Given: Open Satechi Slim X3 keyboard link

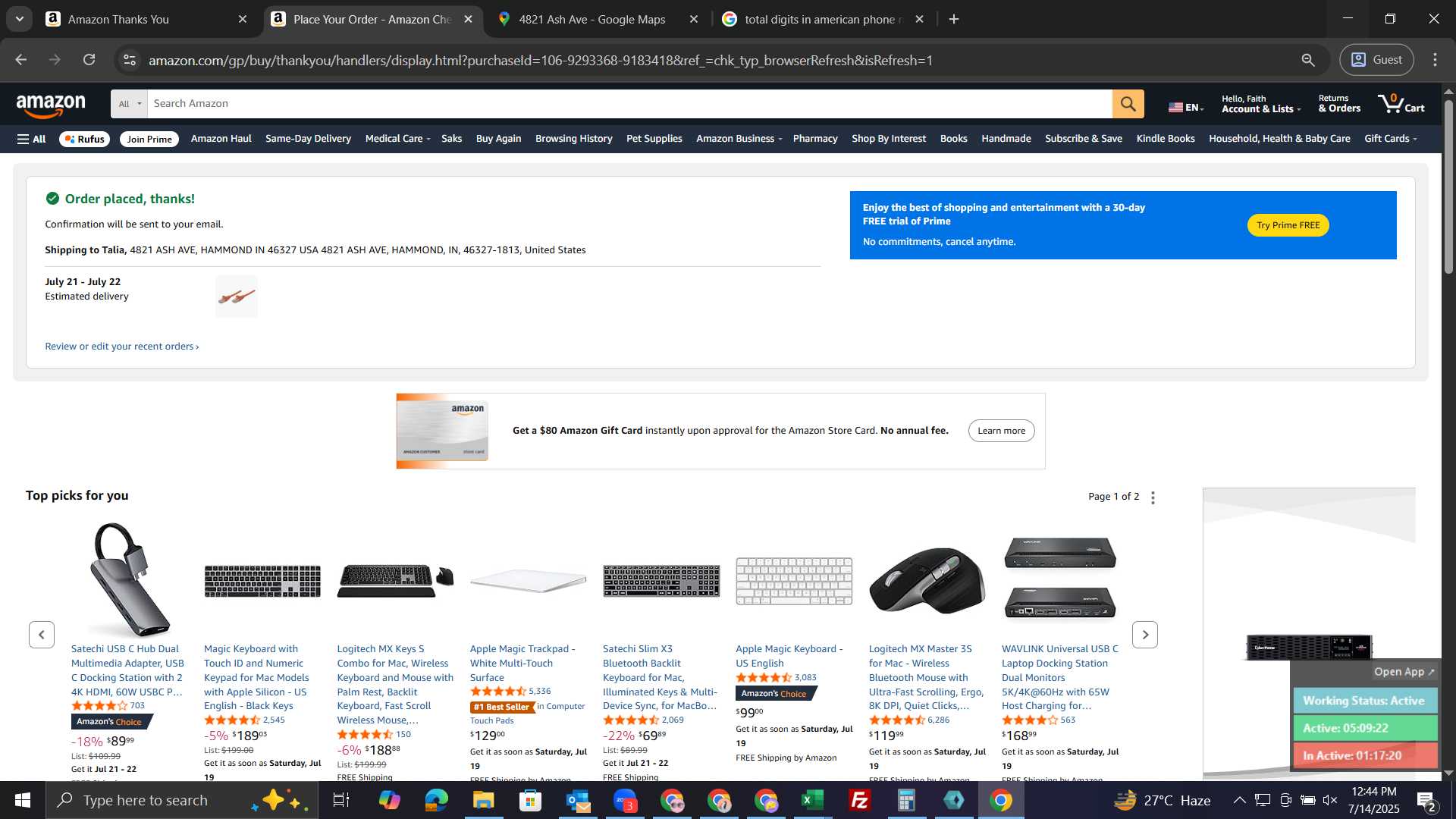Looking at the screenshot, I should click(659, 677).
